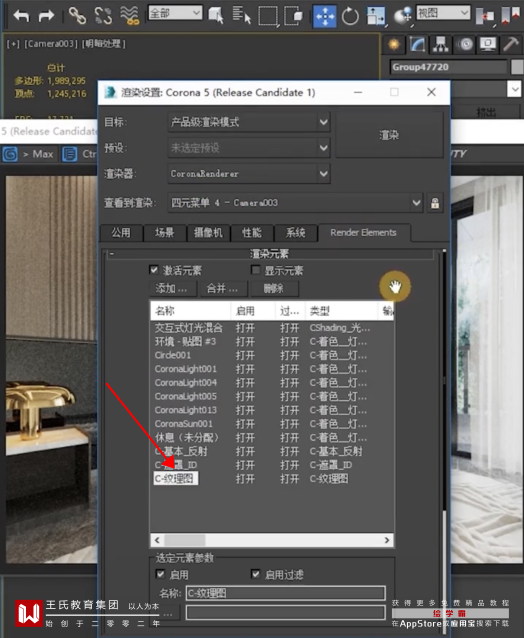
Task: Select the CoronaSun001 element row
Action: [272, 424]
